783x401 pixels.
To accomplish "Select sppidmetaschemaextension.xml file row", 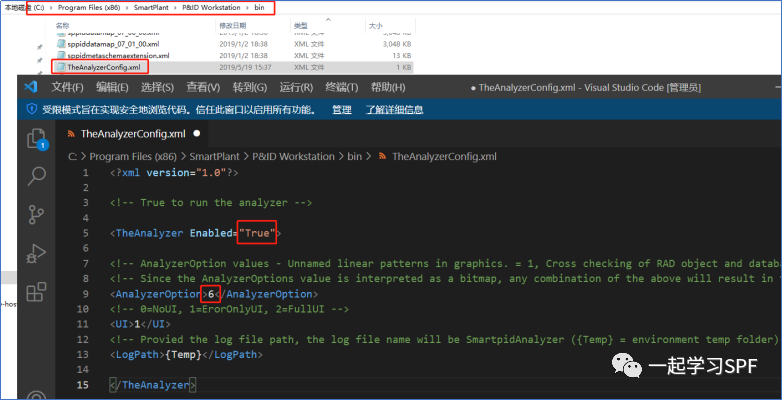I will pos(233,55).
